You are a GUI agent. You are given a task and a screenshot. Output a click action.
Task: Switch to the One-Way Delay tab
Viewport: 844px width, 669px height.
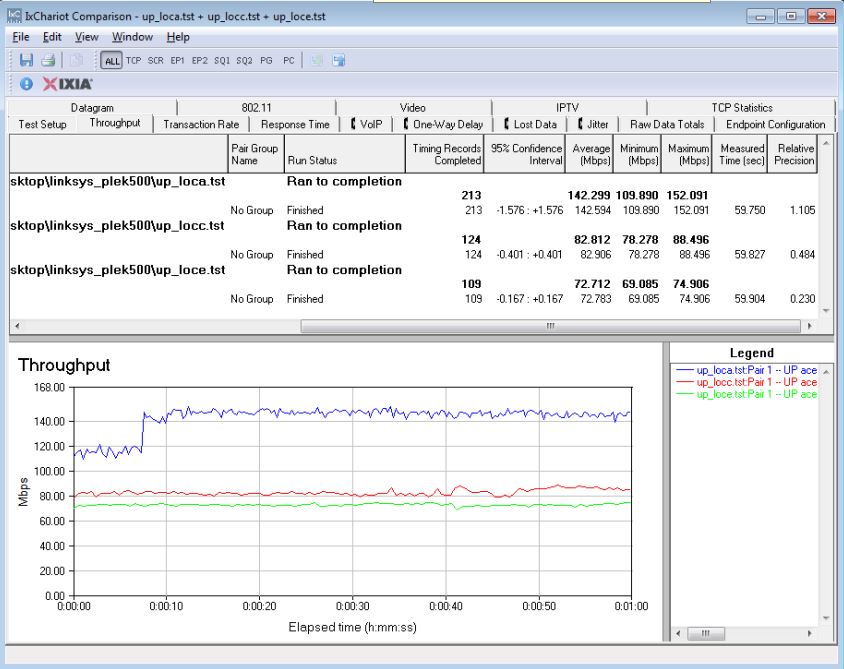click(x=443, y=124)
